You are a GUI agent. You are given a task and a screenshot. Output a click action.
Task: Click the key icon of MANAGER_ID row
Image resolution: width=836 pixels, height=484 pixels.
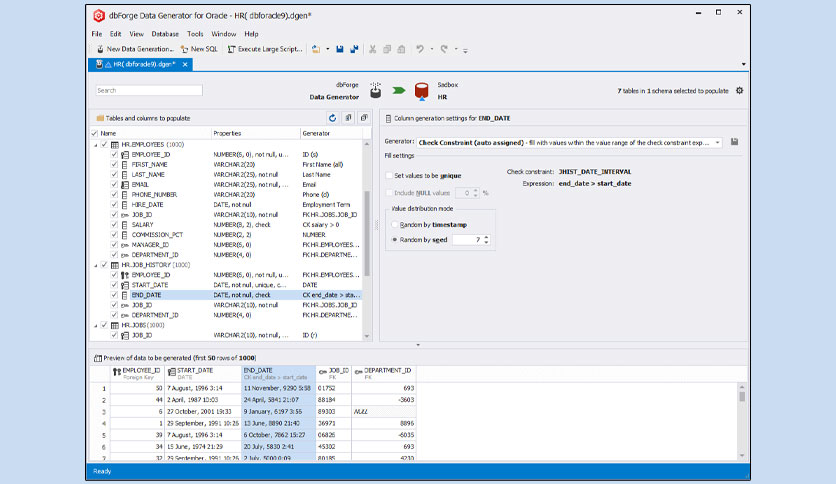pos(124,245)
